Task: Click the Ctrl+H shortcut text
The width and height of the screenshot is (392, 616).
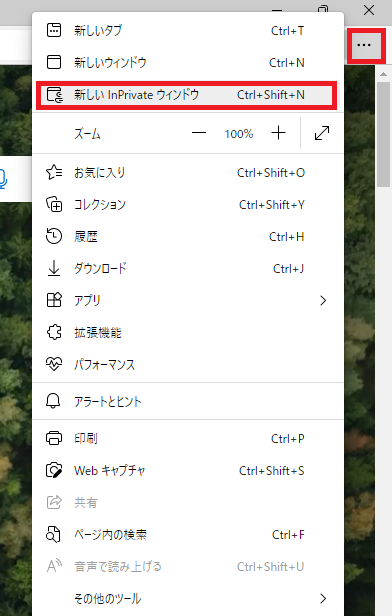Action: [286, 237]
